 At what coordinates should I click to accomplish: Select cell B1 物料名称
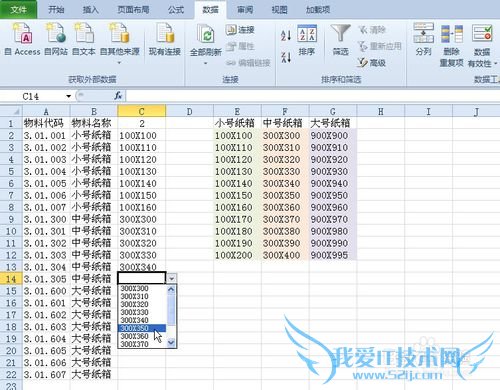click(x=94, y=123)
